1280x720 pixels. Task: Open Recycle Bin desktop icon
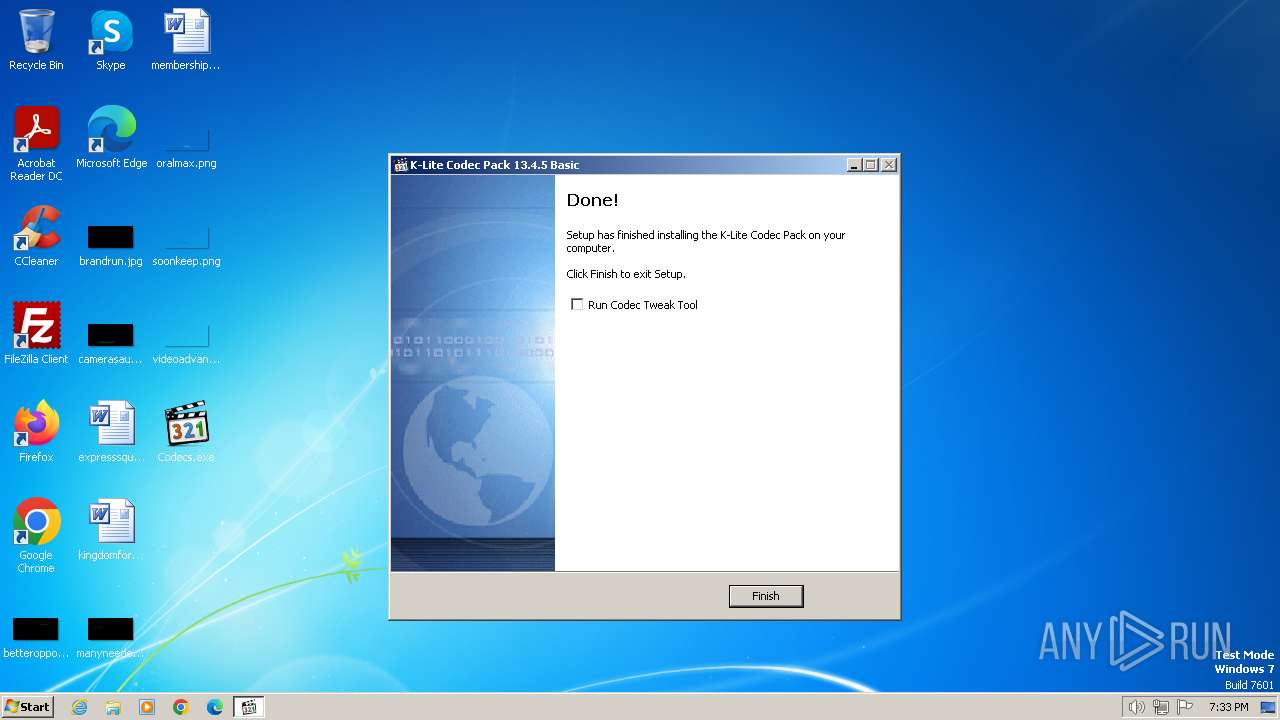[x=36, y=40]
